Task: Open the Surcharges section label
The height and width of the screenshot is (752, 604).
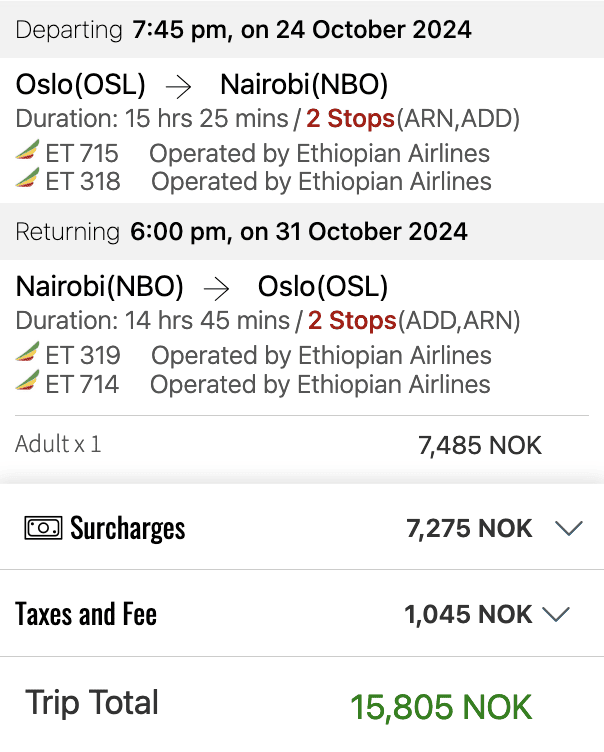Action: coord(127,528)
